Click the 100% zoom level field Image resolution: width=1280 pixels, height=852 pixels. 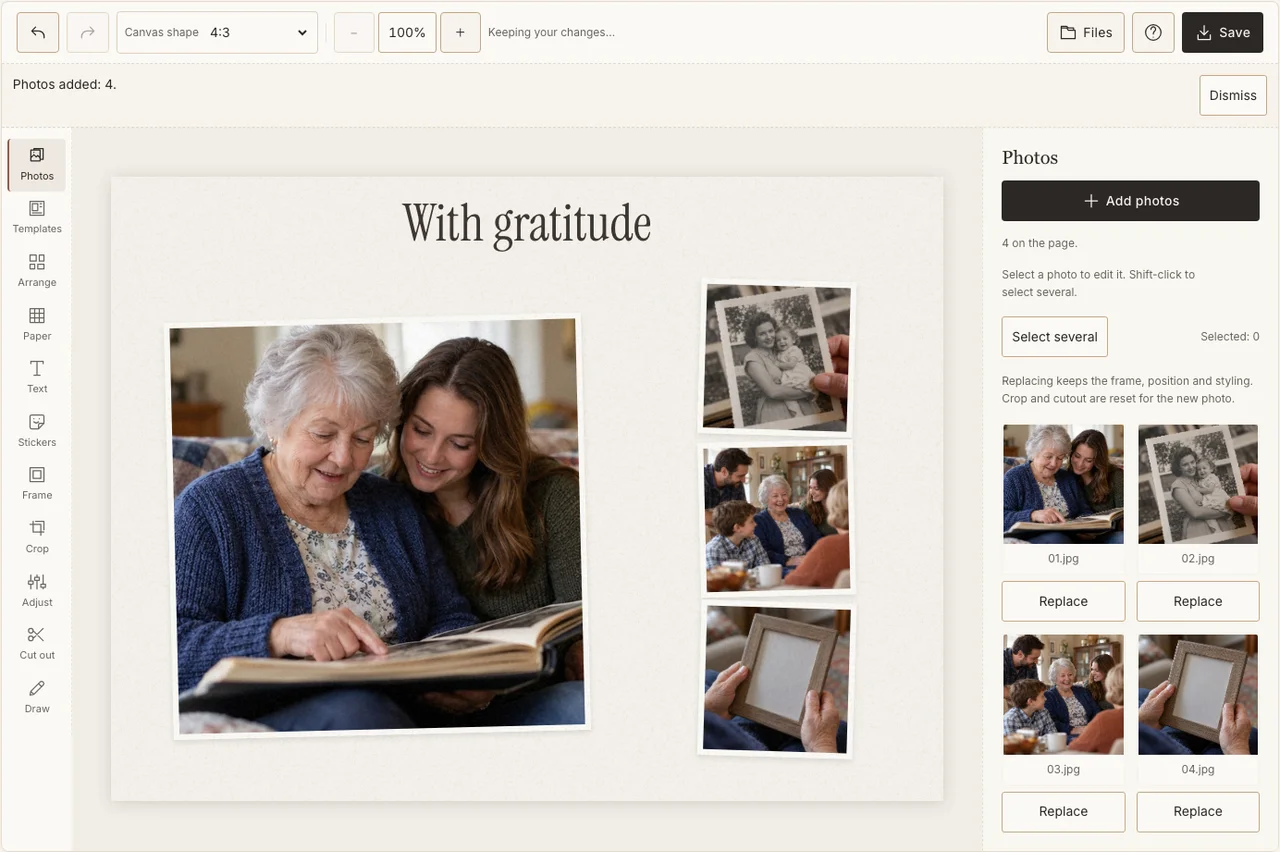pyautogui.click(x=407, y=32)
